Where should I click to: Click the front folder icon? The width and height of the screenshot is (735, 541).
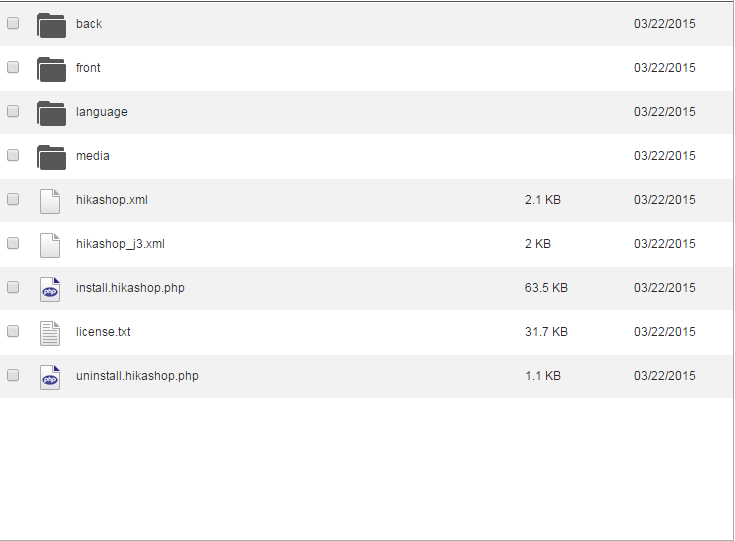click(51, 69)
